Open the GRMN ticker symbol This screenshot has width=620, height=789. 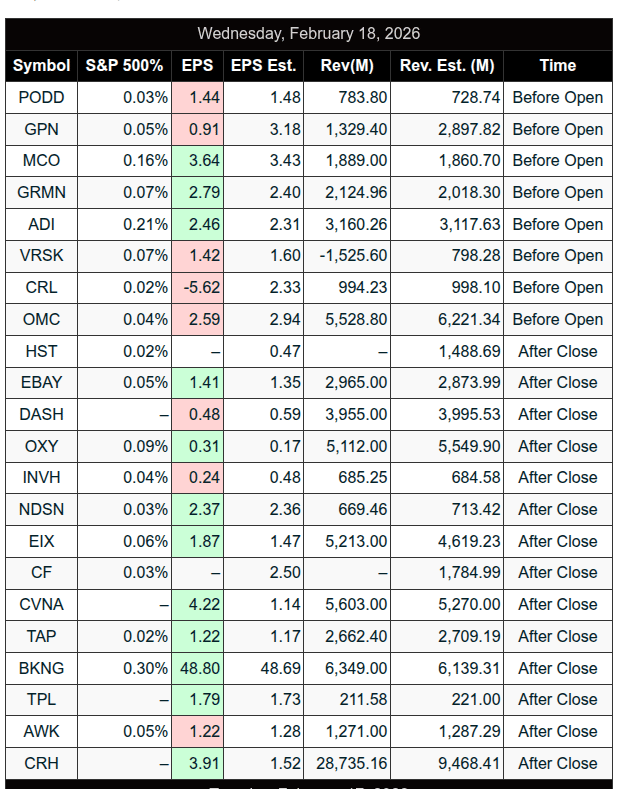click(x=41, y=192)
